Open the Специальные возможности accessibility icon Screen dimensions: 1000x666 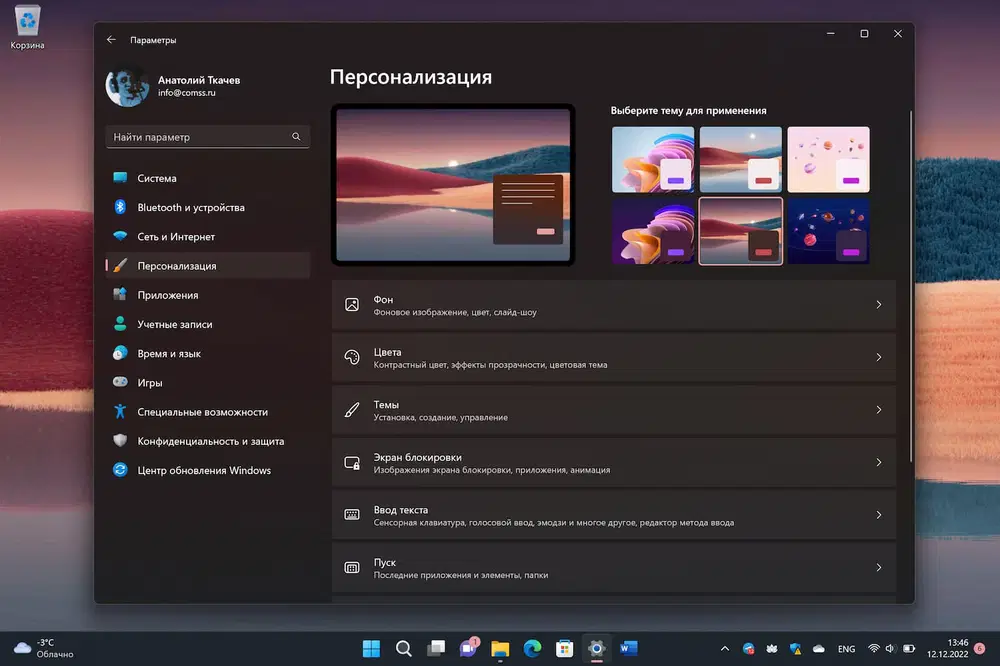(120, 412)
